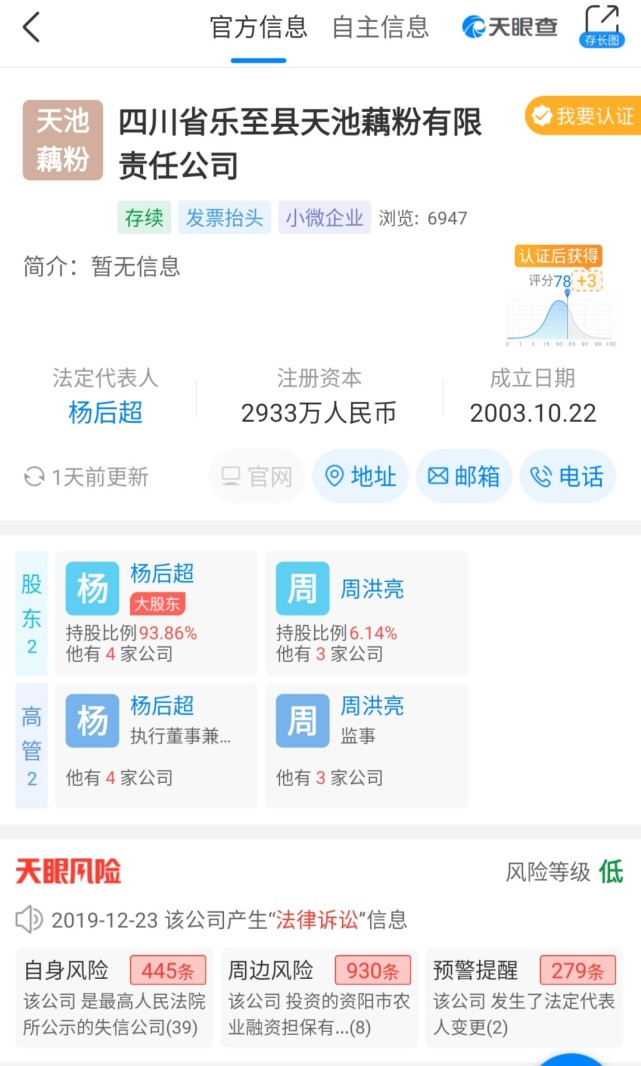
Task: Tap the 官网 button
Action: point(257,477)
